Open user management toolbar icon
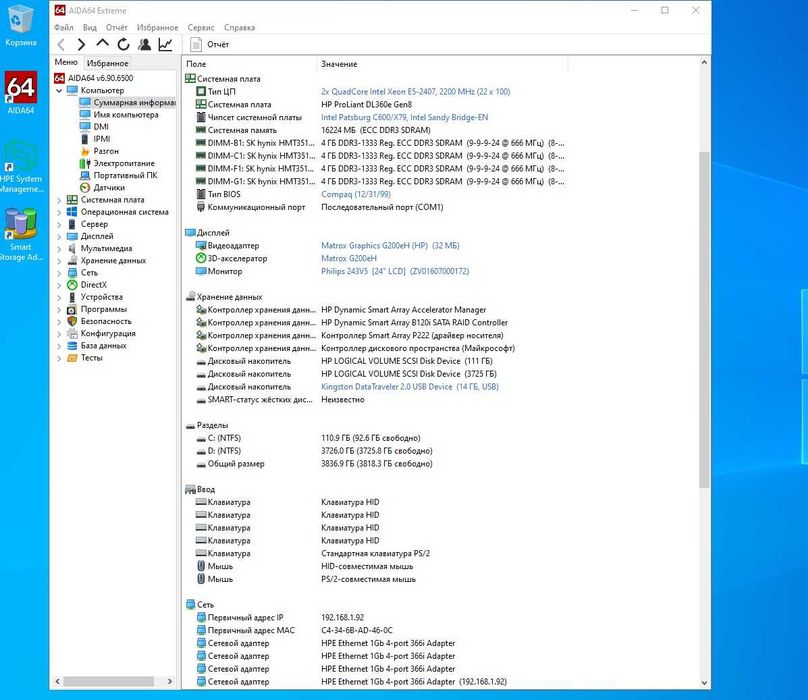This screenshot has height=700, width=808. [145, 45]
